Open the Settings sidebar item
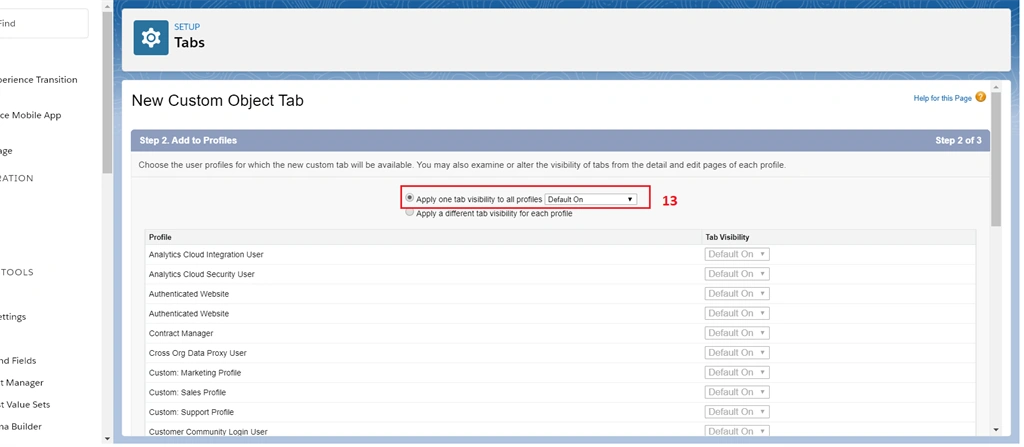1024x447 pixels. (13, 317)
